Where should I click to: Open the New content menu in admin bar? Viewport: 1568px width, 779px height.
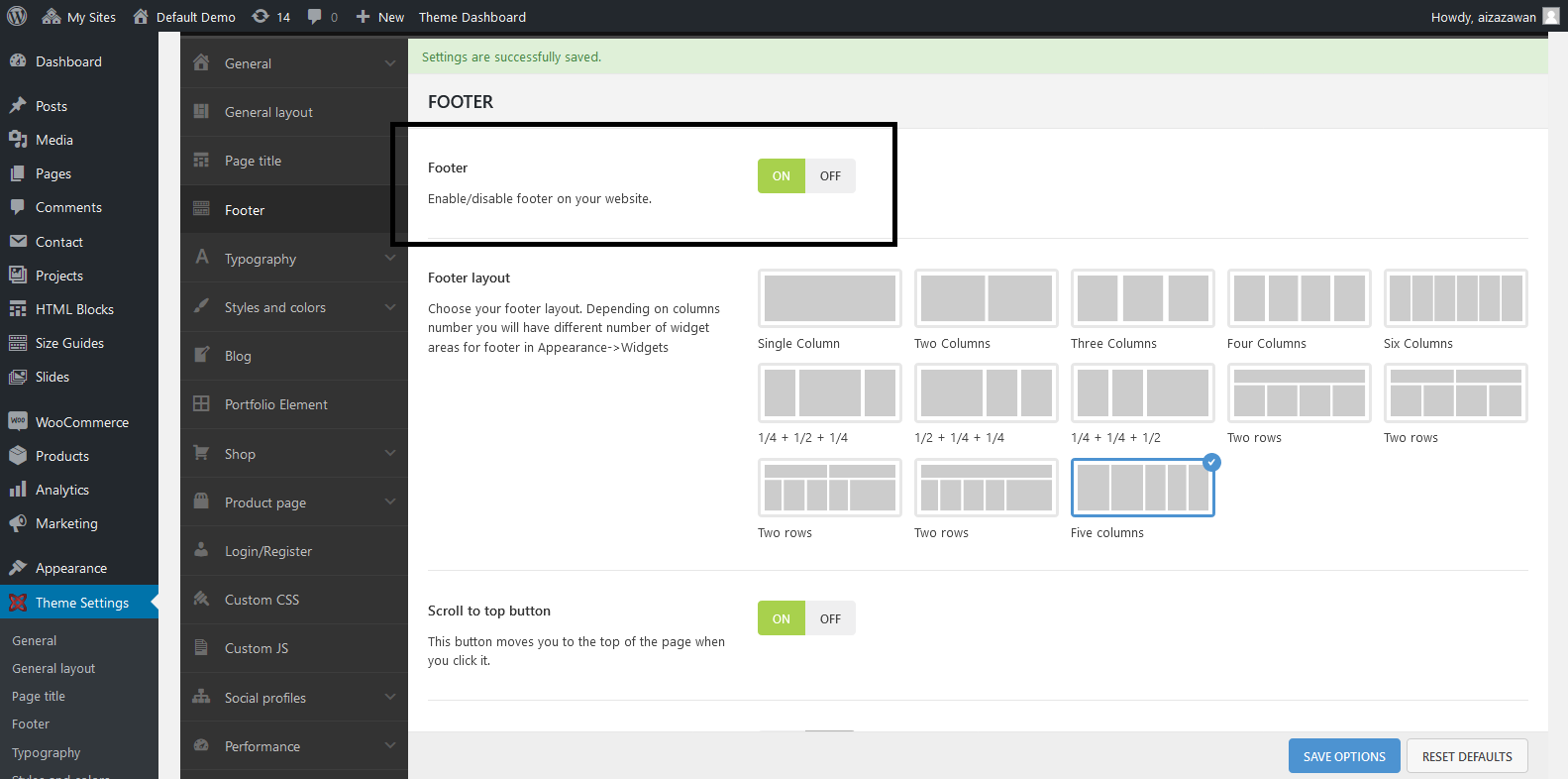point(380,17)
